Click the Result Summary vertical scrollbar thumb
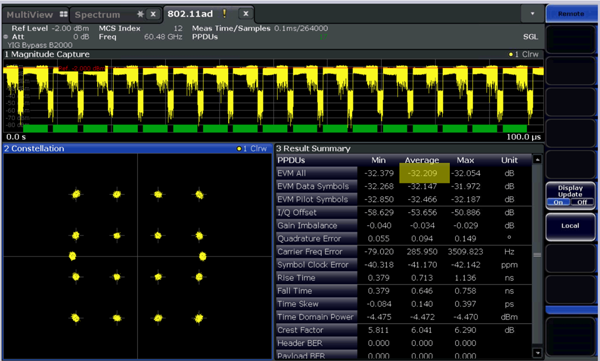 (x=537, y=255)
